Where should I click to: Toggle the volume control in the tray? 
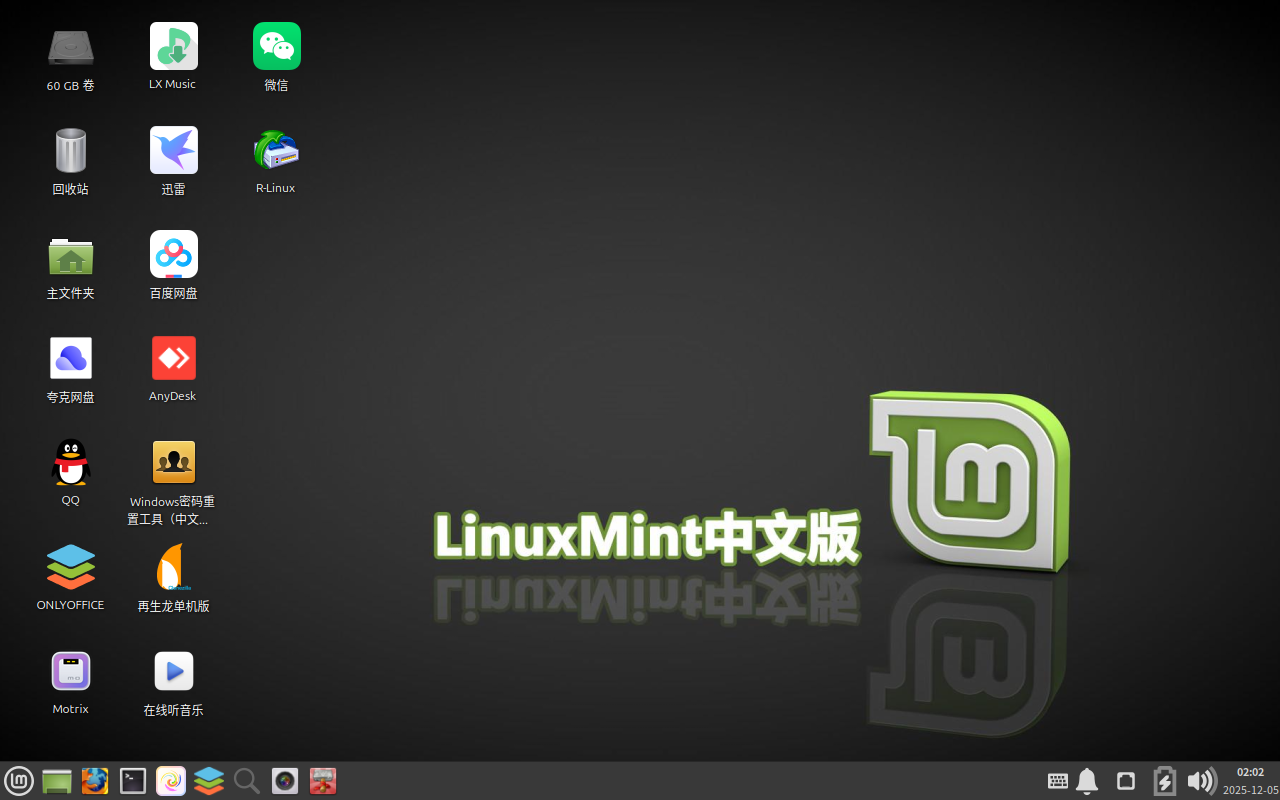point(1201,781)
